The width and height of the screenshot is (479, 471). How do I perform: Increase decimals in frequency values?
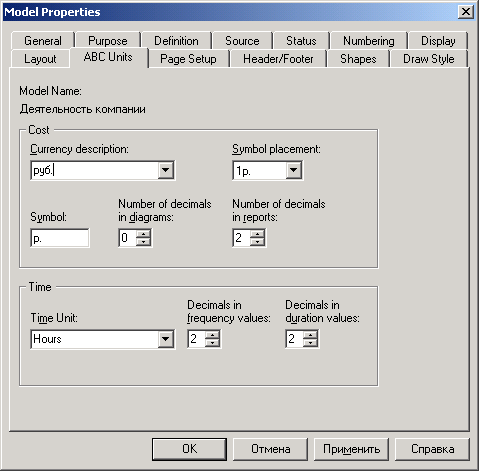coord(212,335)
